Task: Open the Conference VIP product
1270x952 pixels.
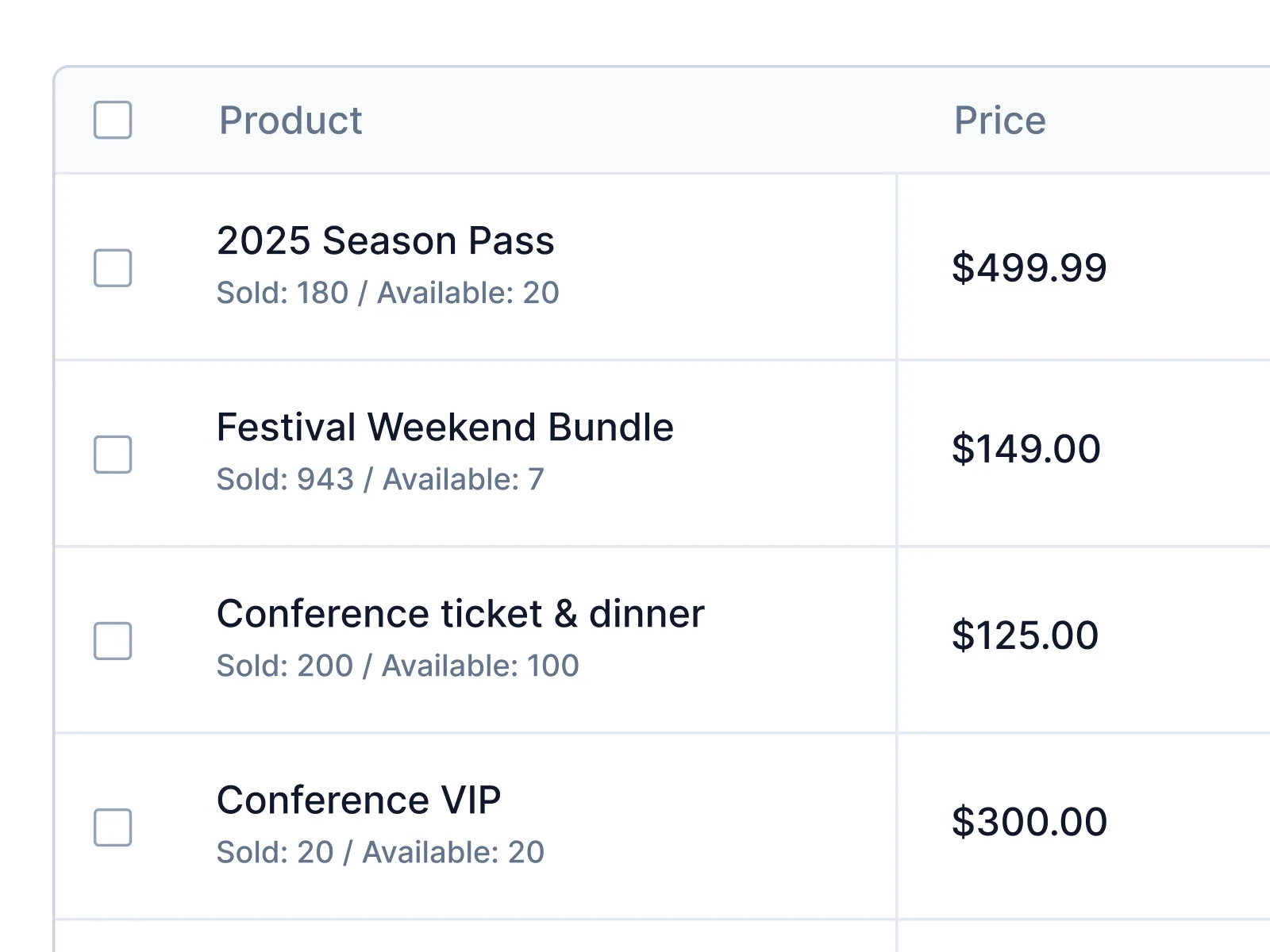Action: tap(359, 800)
